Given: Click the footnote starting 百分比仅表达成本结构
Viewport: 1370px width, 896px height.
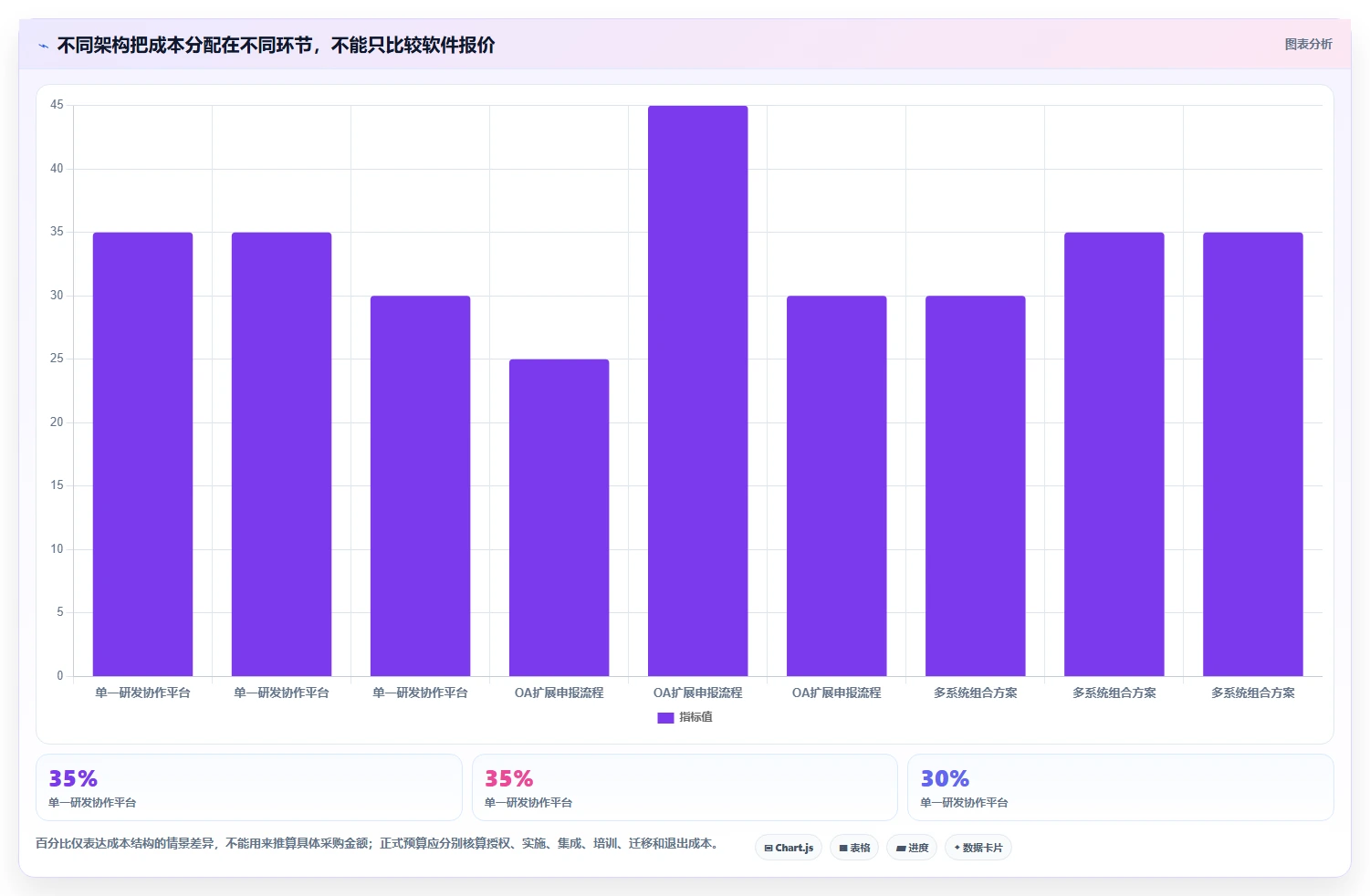Looking at the screenshot, I should click(x=377, y=843).
